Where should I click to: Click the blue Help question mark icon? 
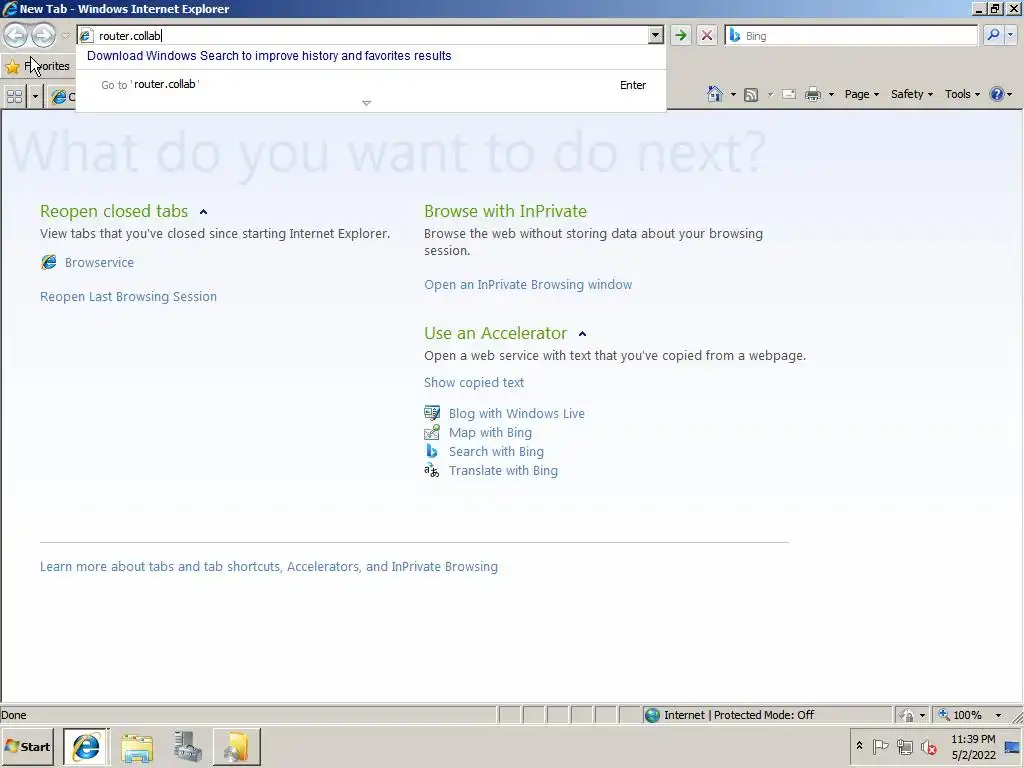[x=997, y=94]
